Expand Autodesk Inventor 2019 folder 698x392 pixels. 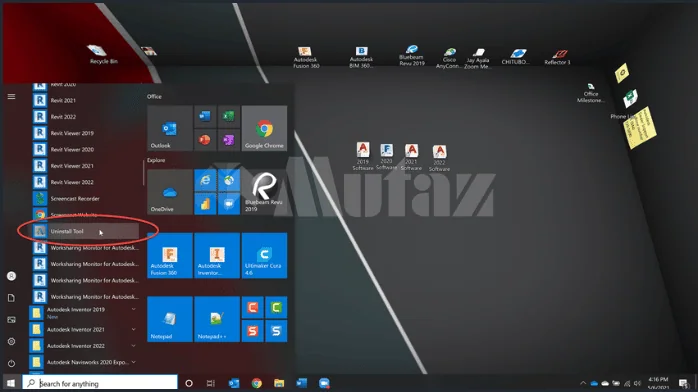click(85, 312)
